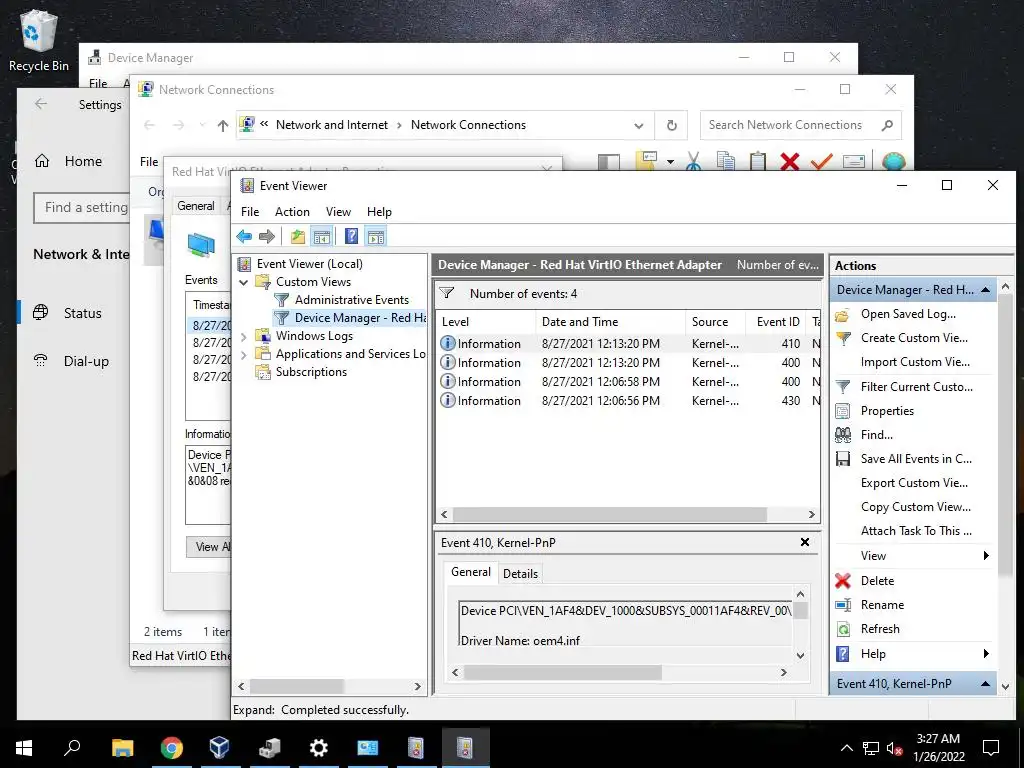The width and height of the screenshot is (1024, 768).
Task: Open the Action menu in Event Viewer
Action: point(292,212)
